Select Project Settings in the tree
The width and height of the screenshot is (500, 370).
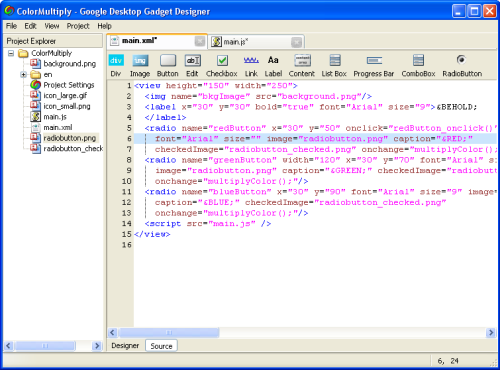69,85
